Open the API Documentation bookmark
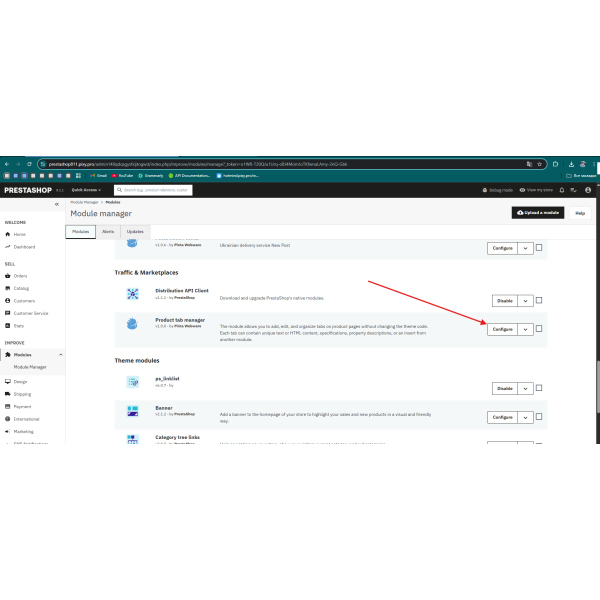This screenshot has height=600, width=600. click(x=189, y=176)
